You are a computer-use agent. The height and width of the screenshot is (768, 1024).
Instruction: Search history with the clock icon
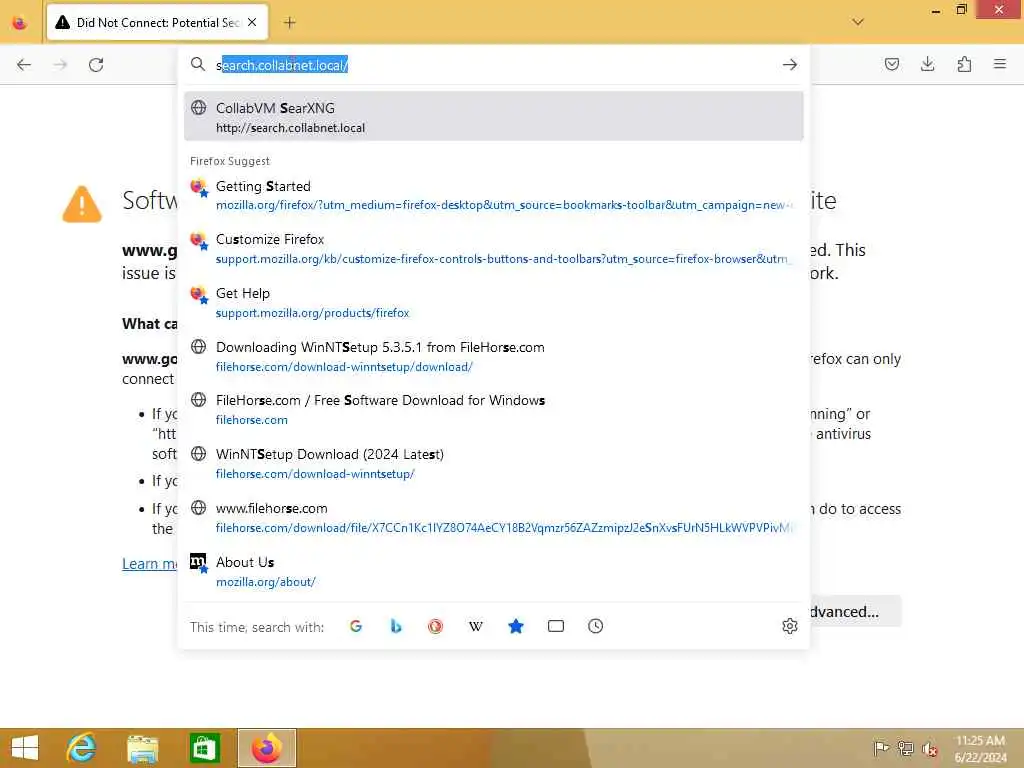coord(596,626)
